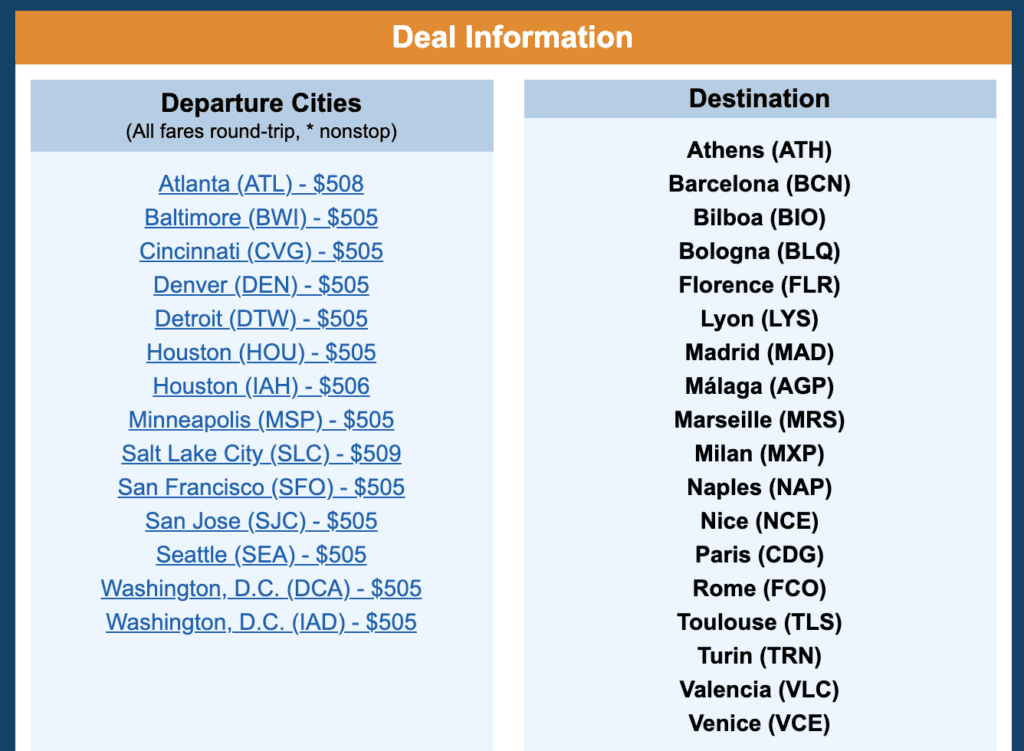Select the San Jose (SJC) $505 link

[261, 521]
